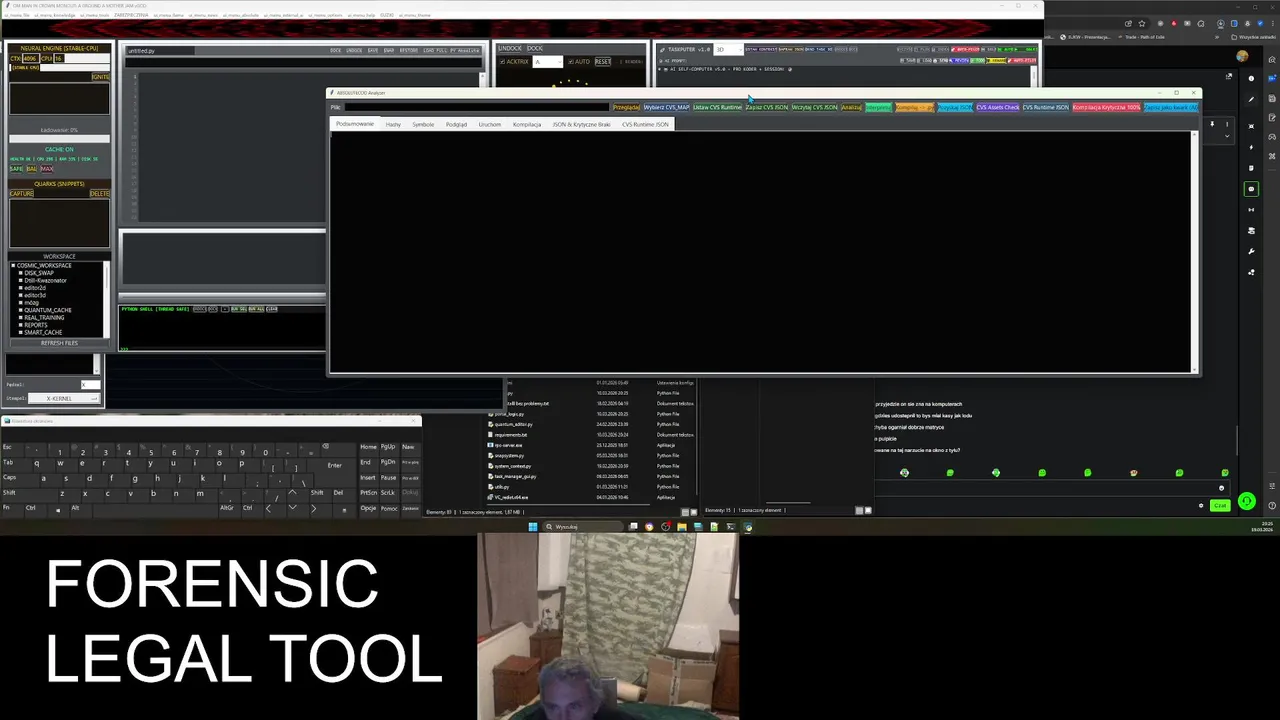The height and width of the screenshot is (720, 1280).
Task: Select the MAX cache mode button
Action: [47, 169]
